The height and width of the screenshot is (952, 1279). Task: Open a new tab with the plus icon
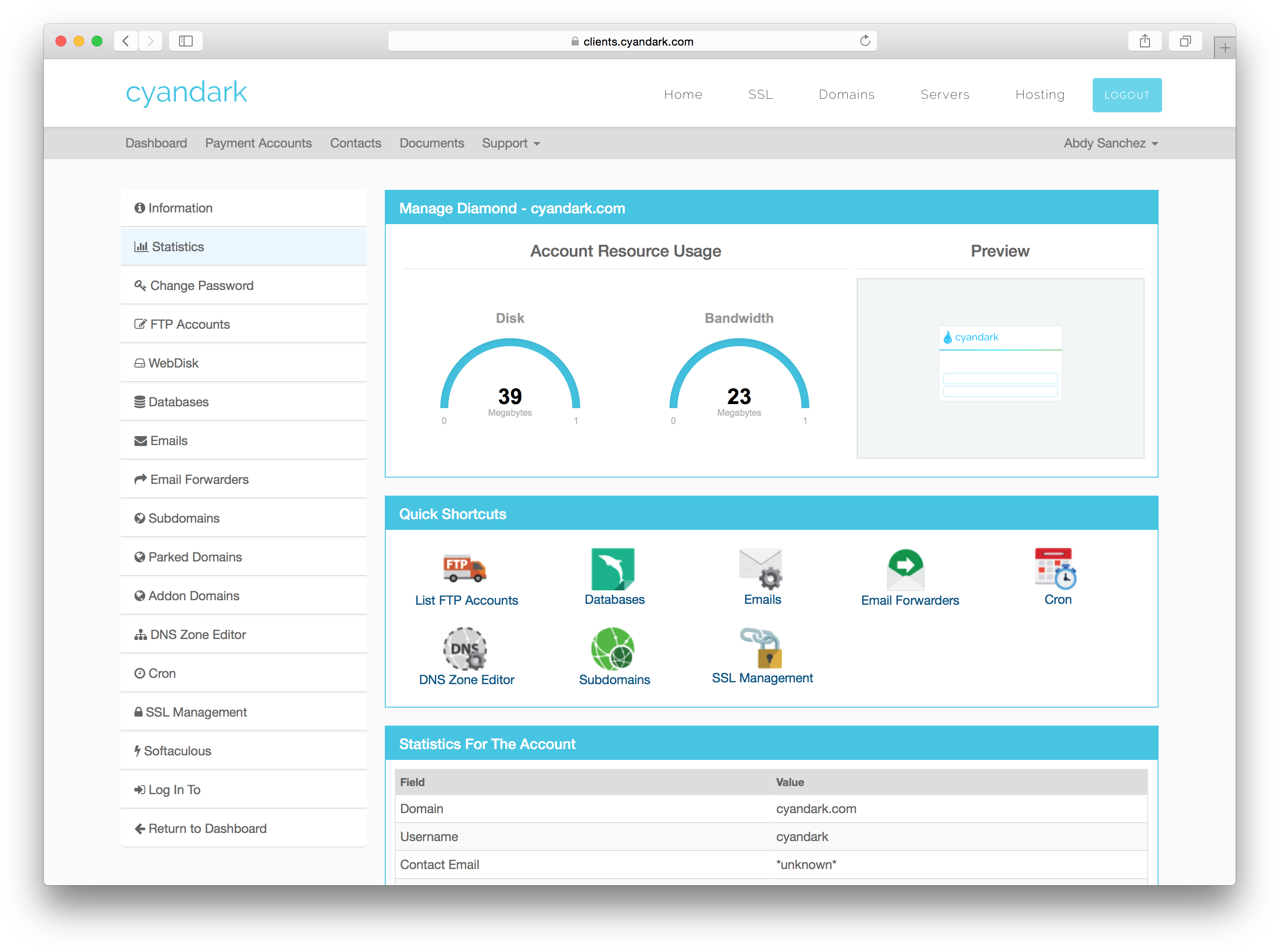(x=1225, y=47)
